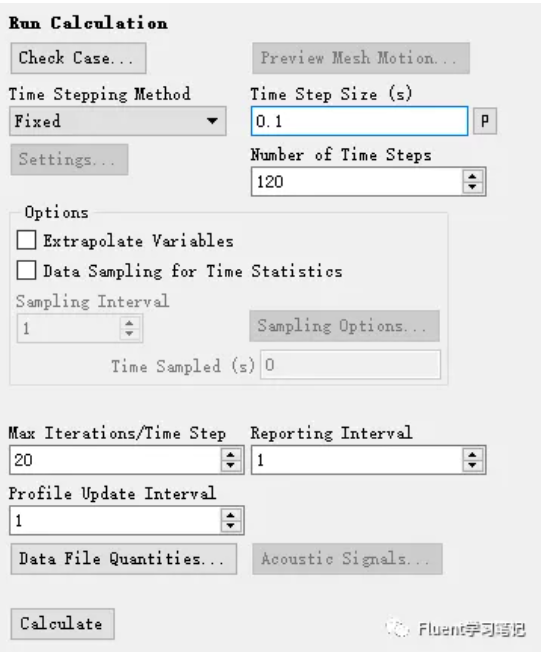Click the Calculate button
Image resolution: width=545 pixels, height=653 pixels.
(x=62, y=624)
